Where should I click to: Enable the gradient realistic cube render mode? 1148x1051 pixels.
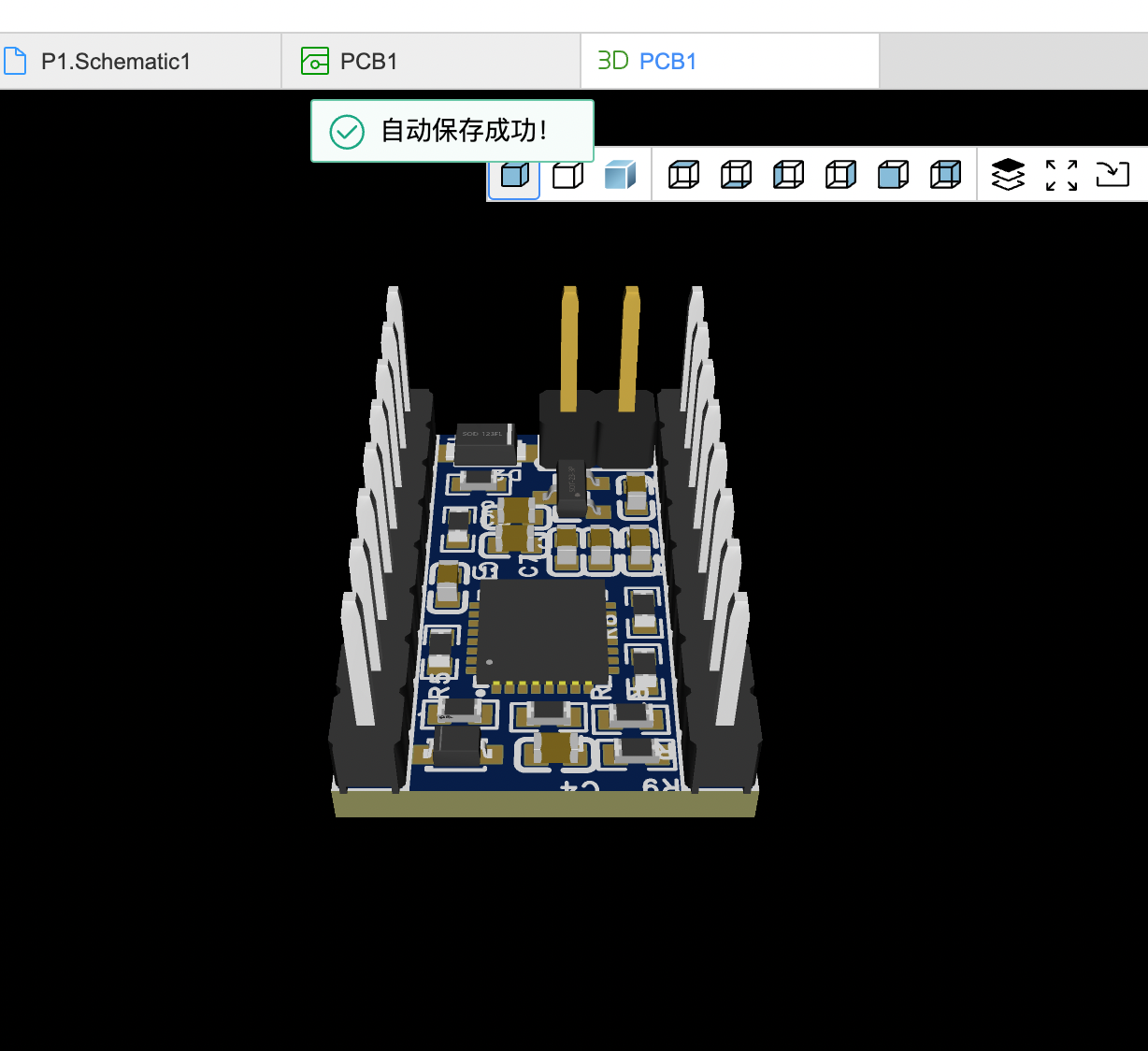point(620,175)
